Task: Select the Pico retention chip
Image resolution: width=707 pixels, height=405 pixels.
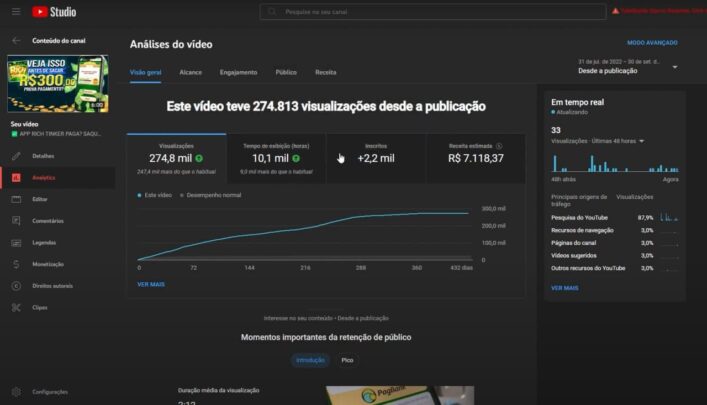Action: 347,360
